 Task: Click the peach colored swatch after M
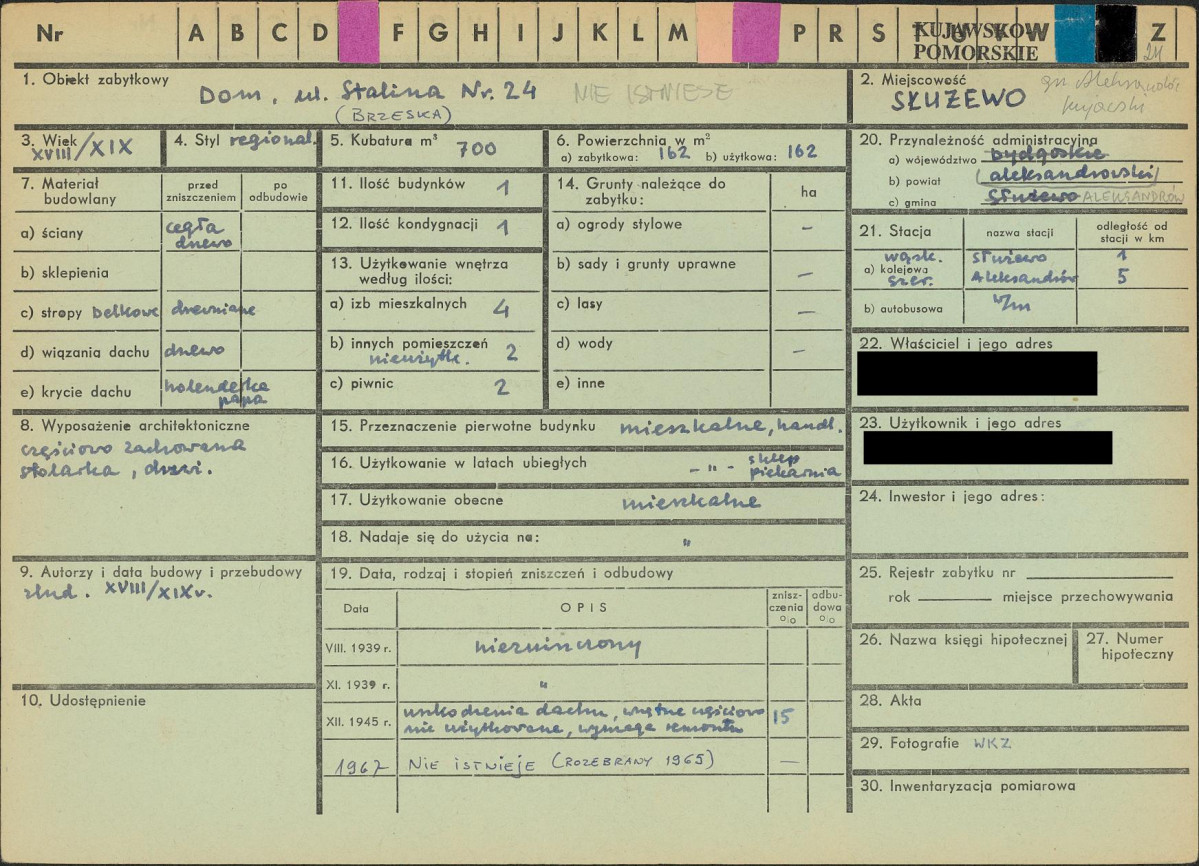click(x=715, y=32)
